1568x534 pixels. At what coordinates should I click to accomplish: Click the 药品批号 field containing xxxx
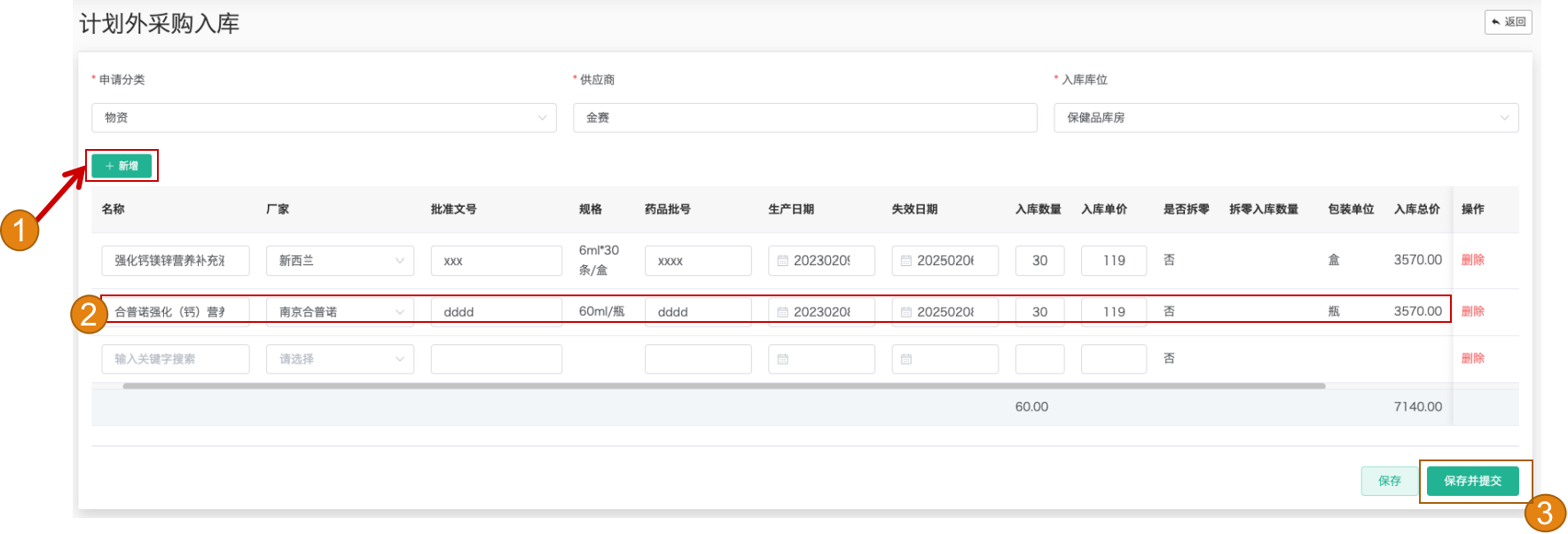click(x=698, y=261)
